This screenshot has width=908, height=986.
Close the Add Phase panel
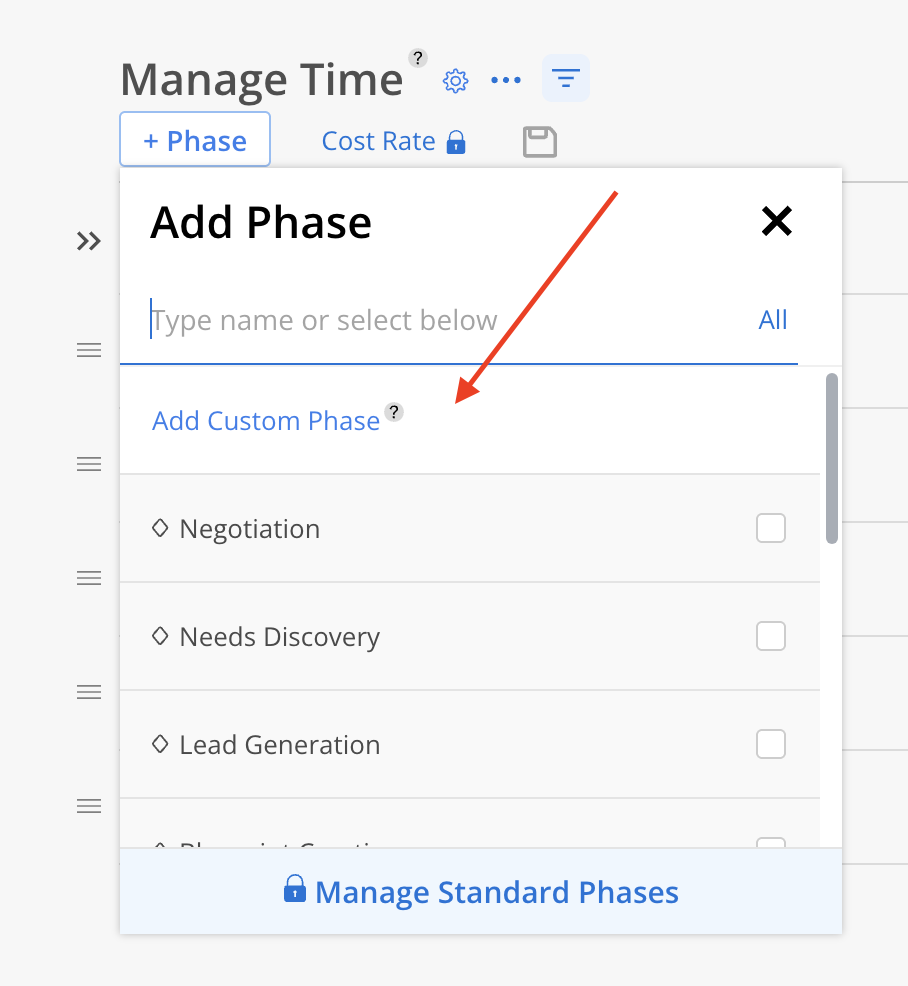(777, 221)
